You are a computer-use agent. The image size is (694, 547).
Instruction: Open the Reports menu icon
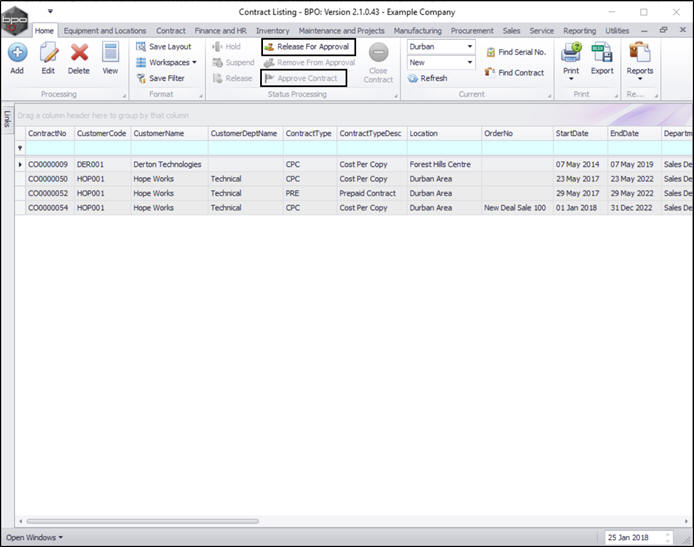pyautogui.click(x=640, y=52)
